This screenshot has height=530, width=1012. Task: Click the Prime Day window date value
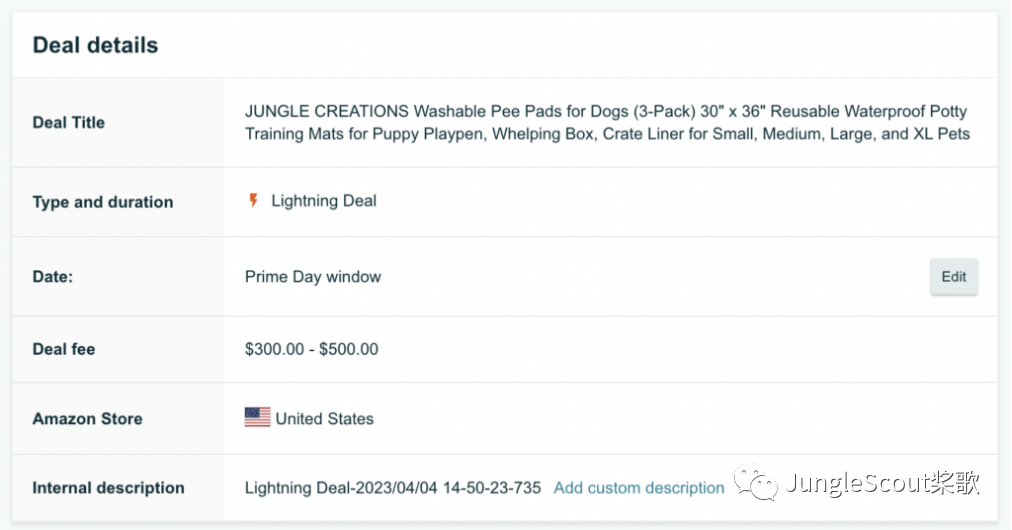click(x=313, y=277)
